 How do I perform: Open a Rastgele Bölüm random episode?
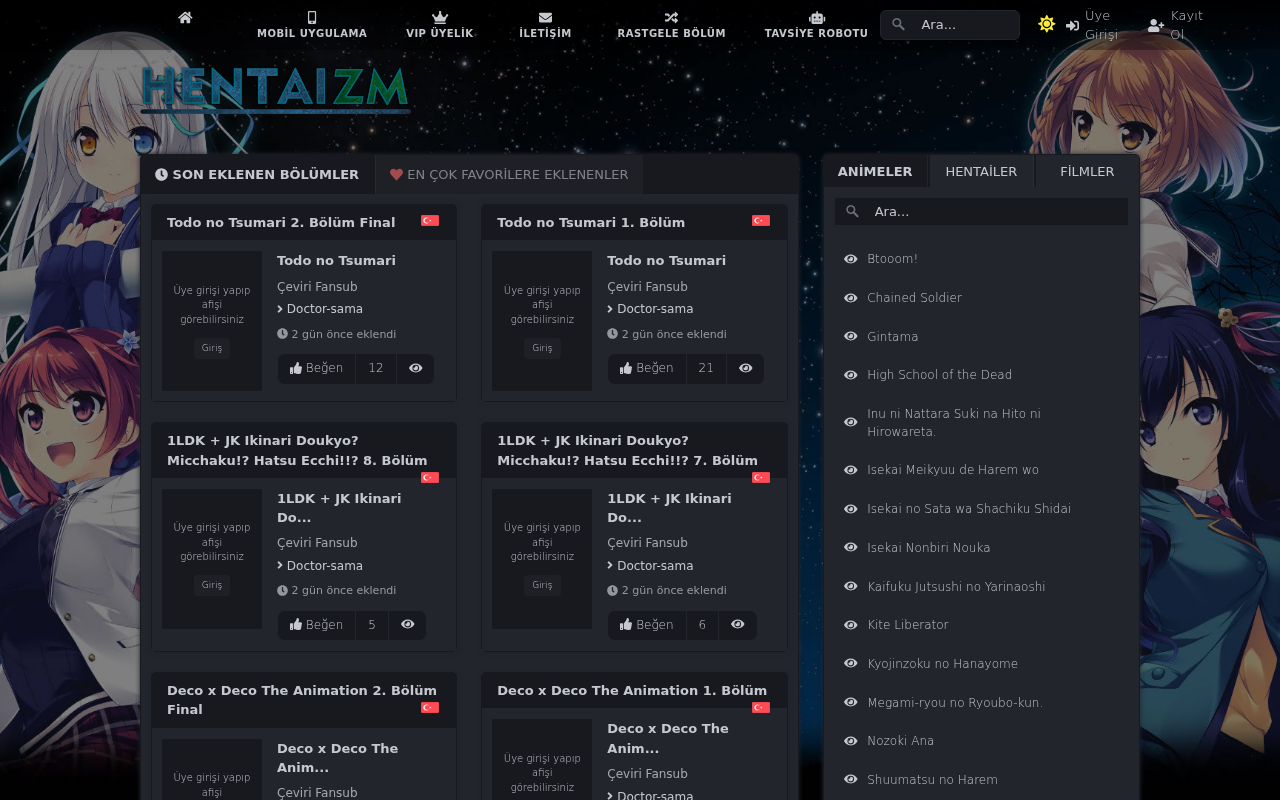click(x=671, y=25)
